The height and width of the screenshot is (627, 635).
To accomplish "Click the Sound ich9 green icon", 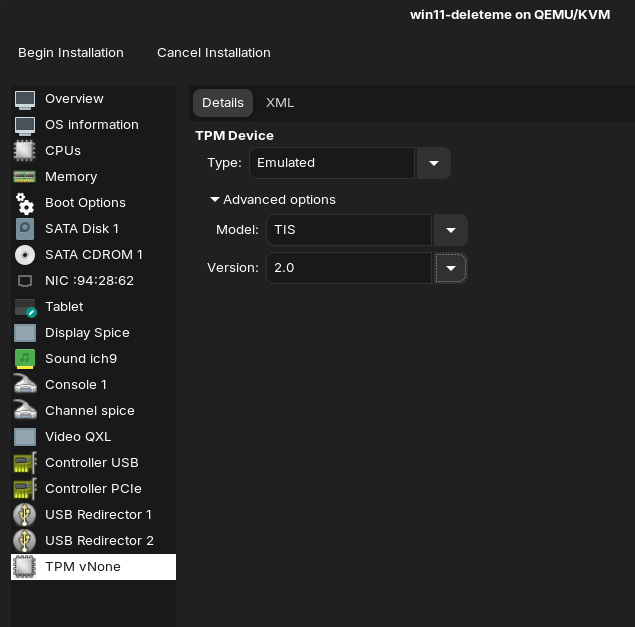I will tap(25, 359).
